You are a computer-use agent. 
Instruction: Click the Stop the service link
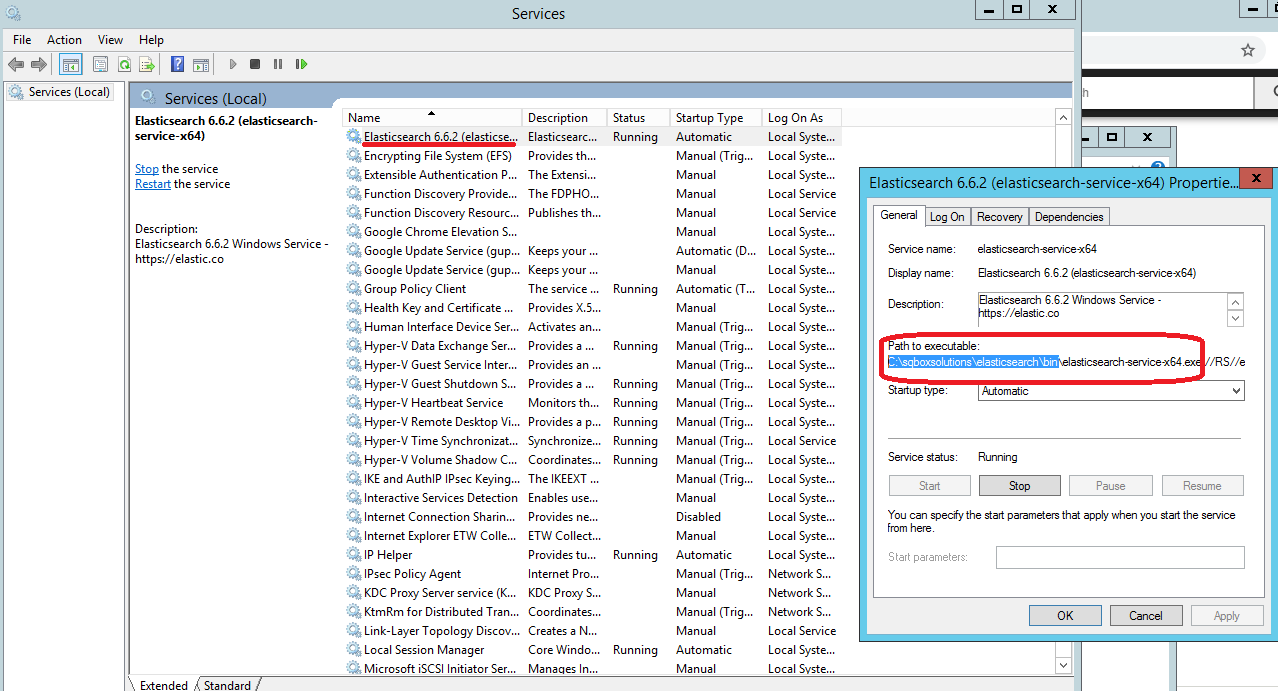147,169
